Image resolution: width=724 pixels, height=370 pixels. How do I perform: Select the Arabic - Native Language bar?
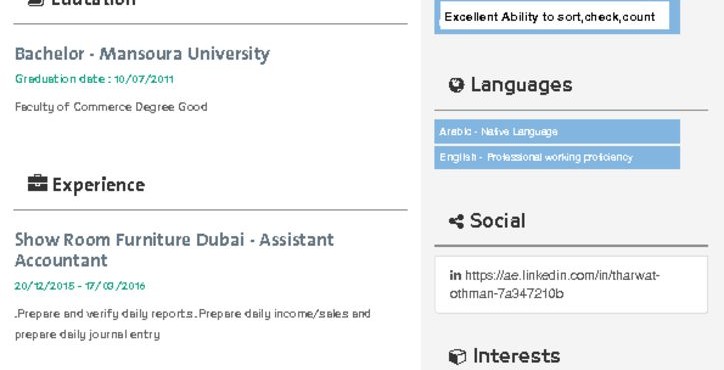(557, 132)
